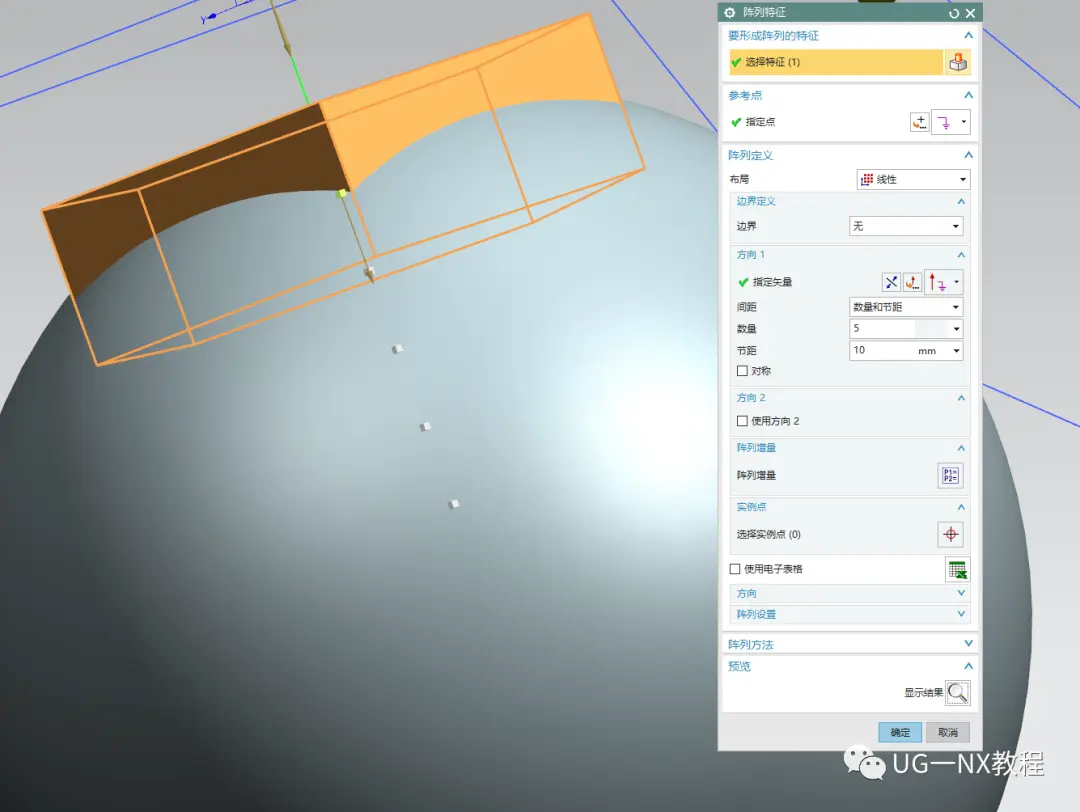Screen dimensions: 1080x812
Task: Click the select instance point icon
Action: (x=951, y=534)
